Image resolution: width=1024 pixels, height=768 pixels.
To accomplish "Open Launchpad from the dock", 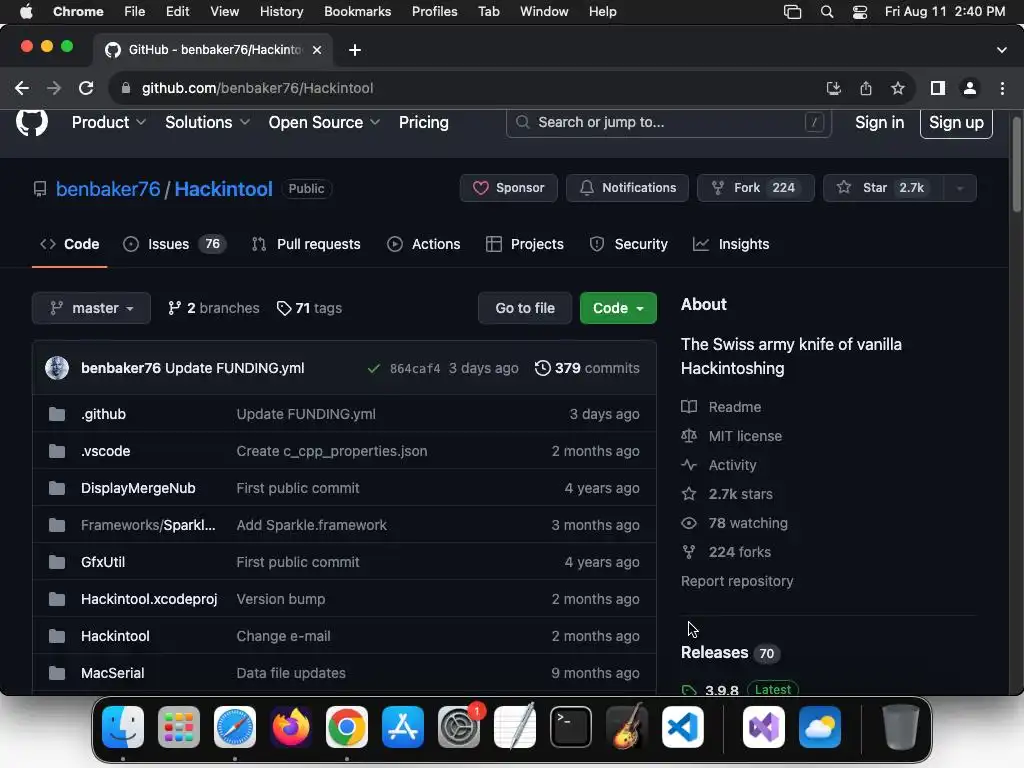I will coord(179,727).
